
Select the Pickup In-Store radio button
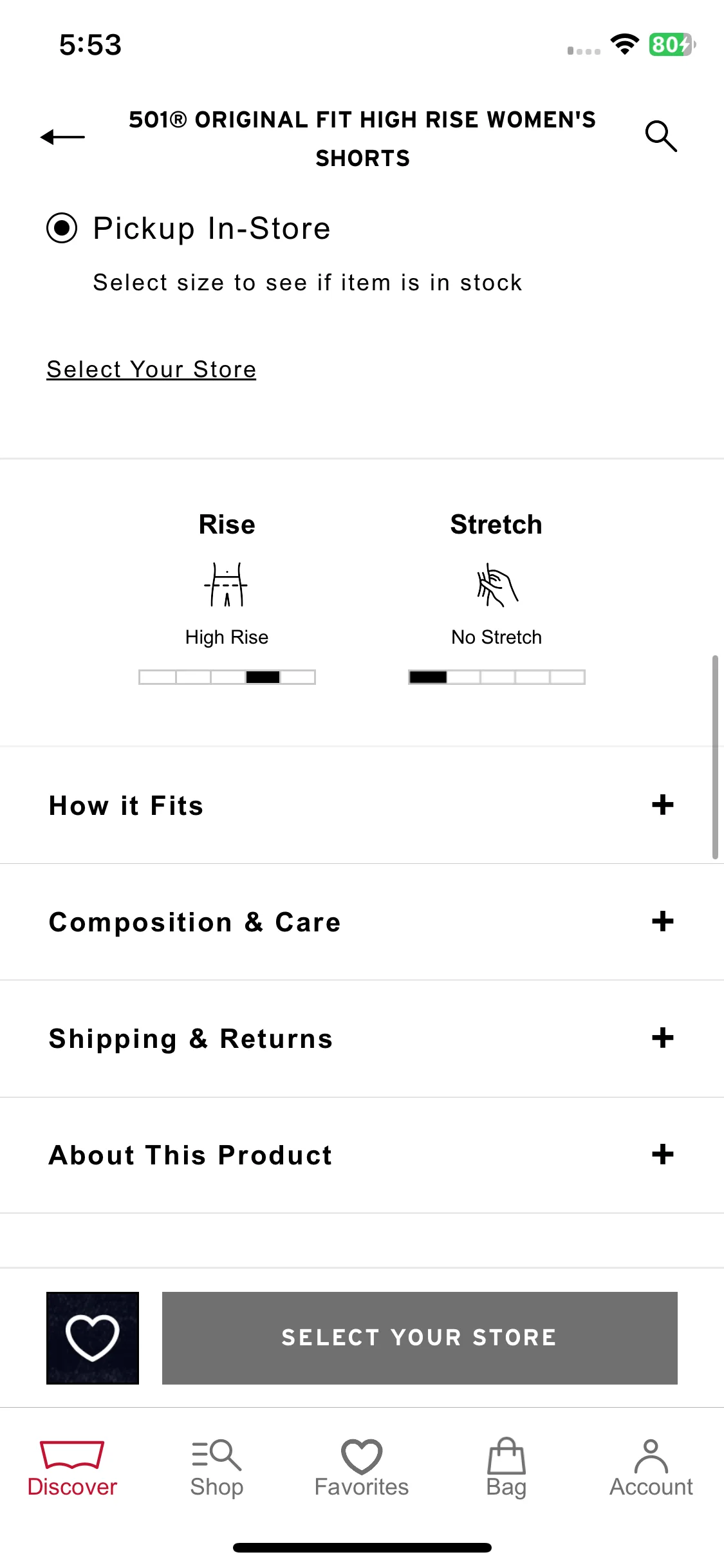pos(62,228)
